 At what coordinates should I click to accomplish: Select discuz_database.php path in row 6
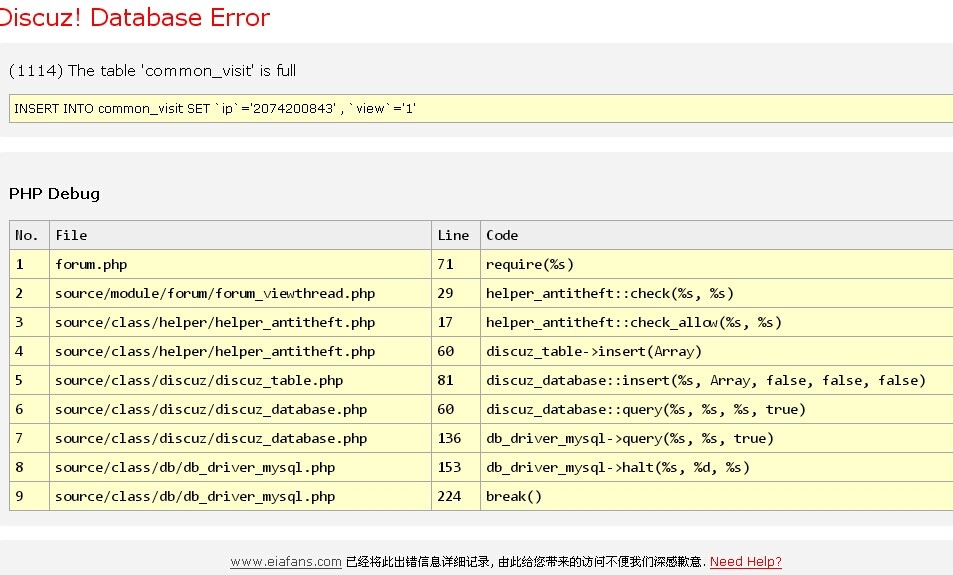coord(240,409)
